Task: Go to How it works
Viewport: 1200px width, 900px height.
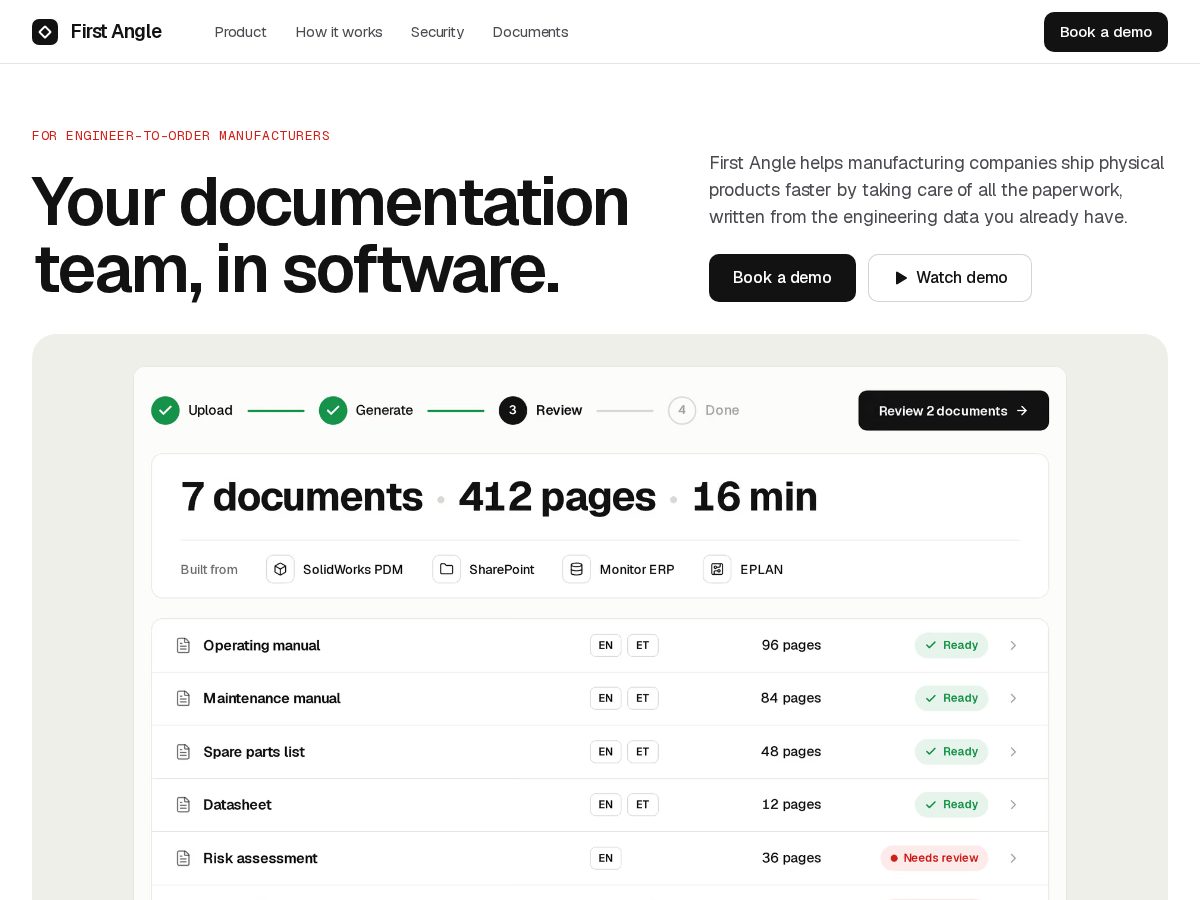Action: tap(339, 32)
